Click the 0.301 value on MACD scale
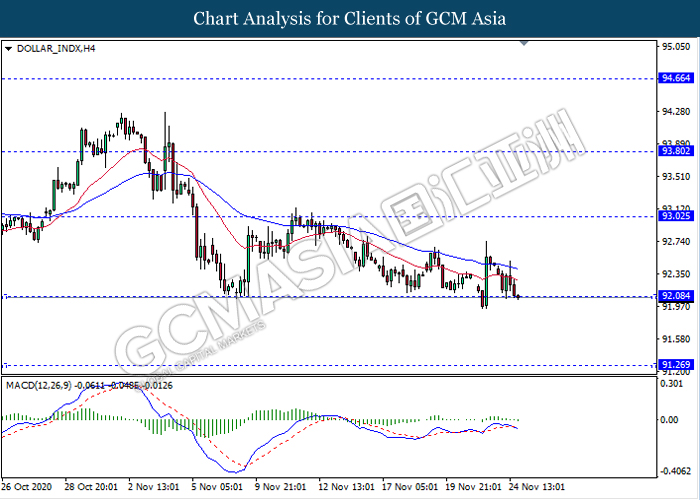This screenshot has height=500, width=700. tap(670, 382)
